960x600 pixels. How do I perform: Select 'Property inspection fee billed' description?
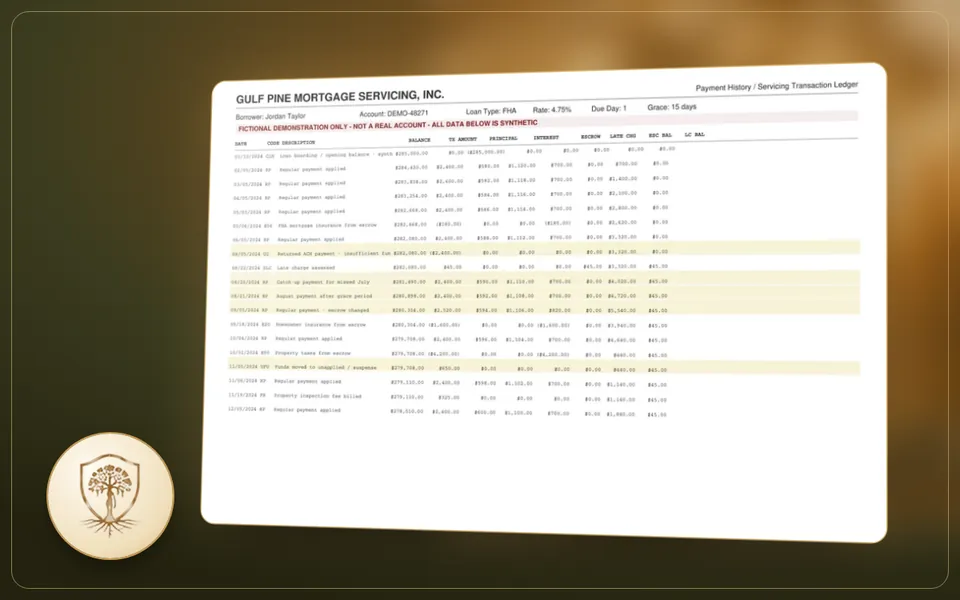[x=318, y=396]
